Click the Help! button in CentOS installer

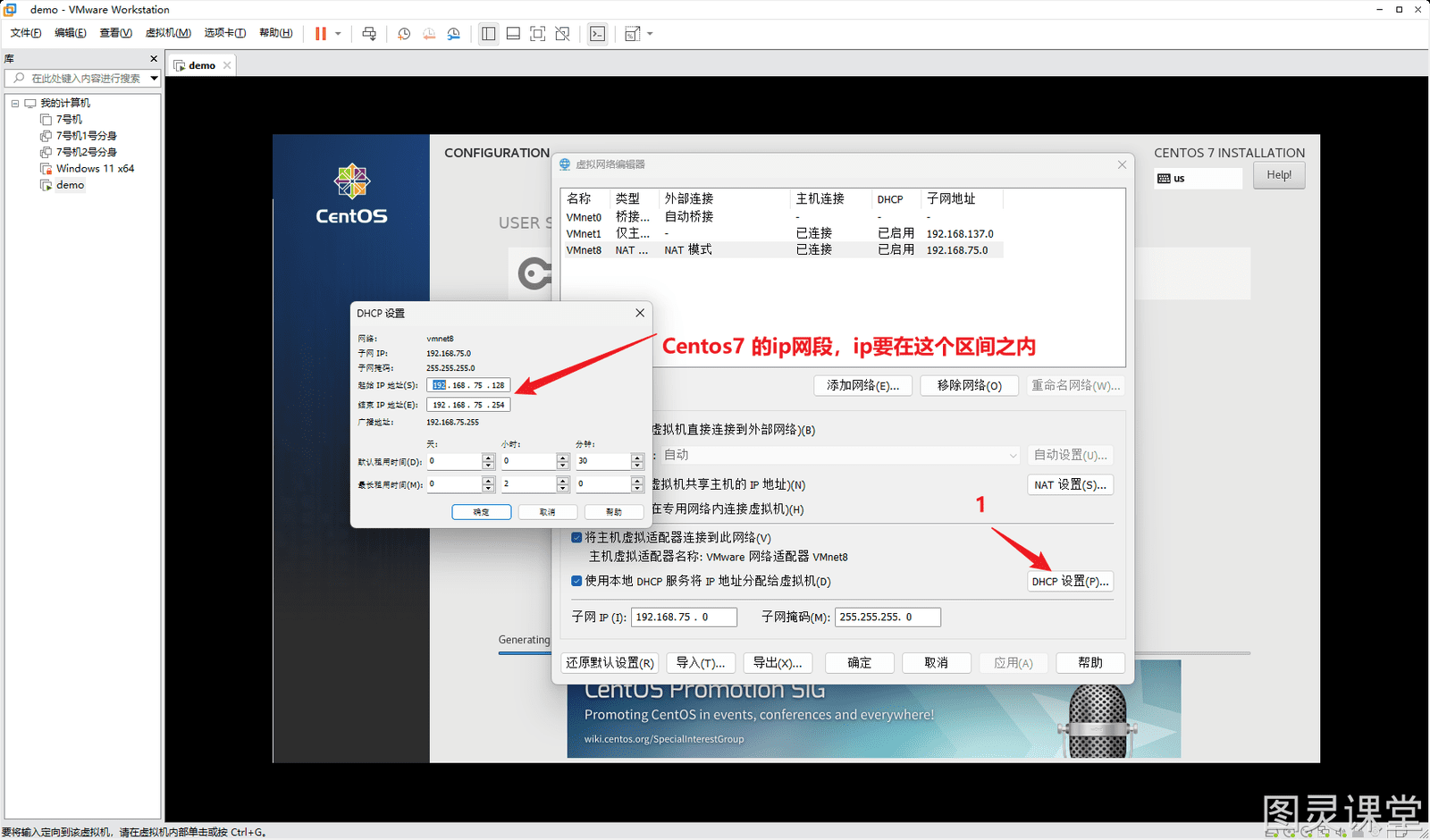tap(1279, 175)
